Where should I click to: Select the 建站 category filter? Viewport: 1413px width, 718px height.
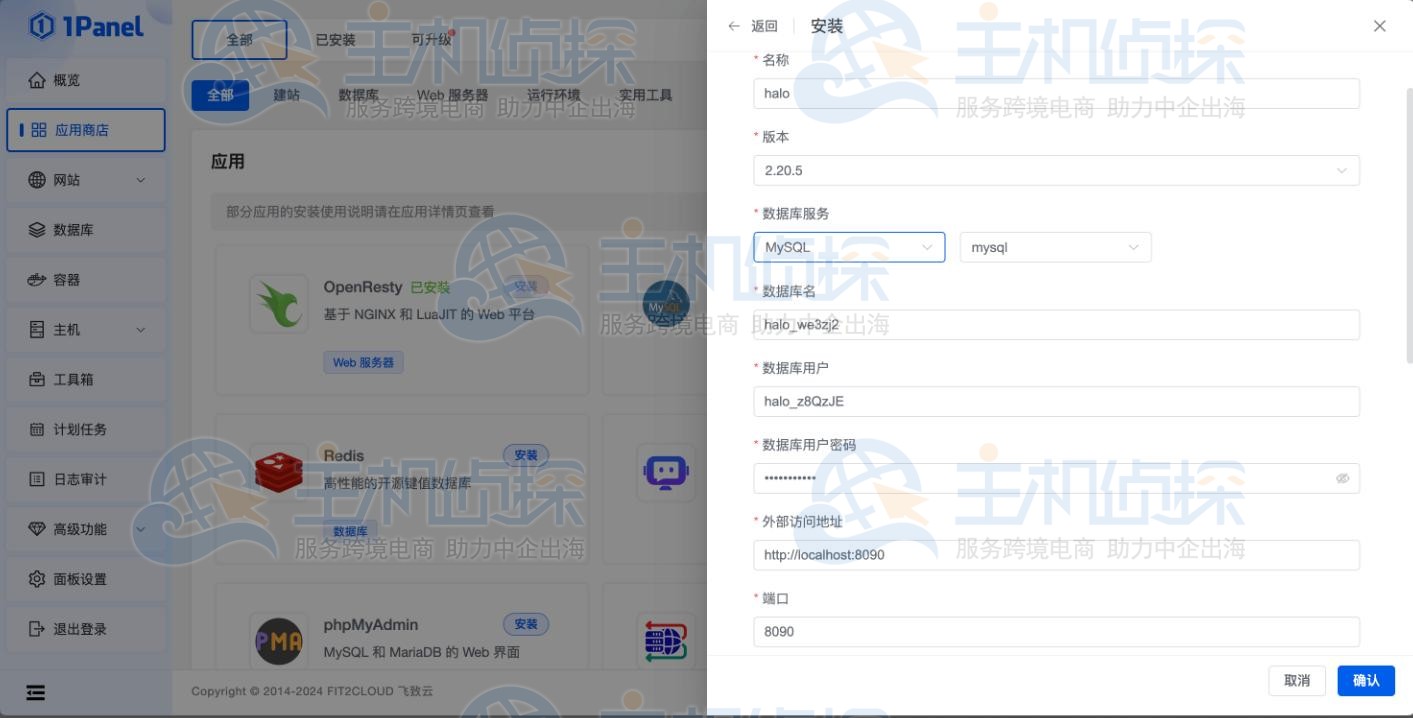pos(286,95)
